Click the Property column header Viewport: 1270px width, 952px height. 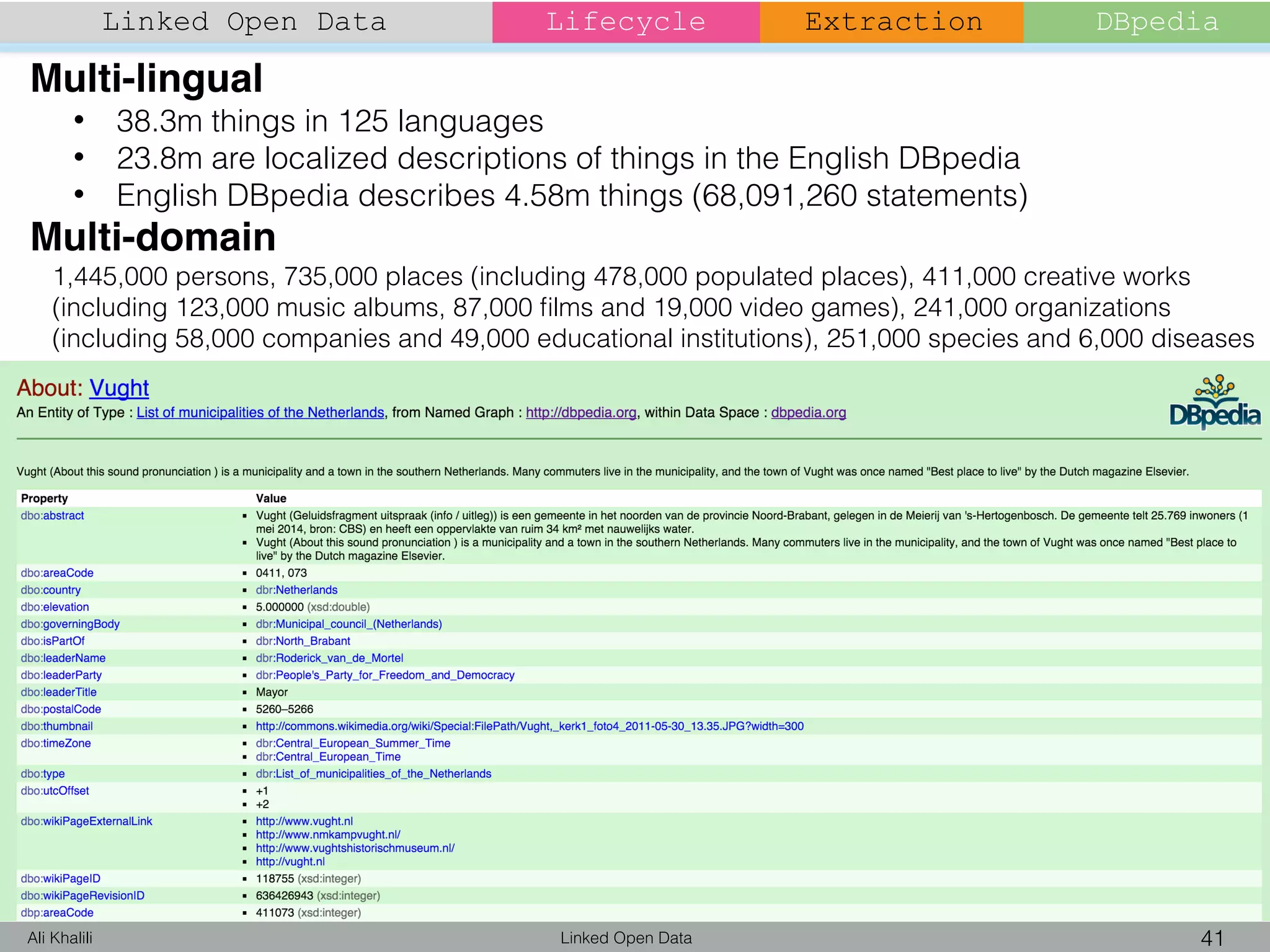point(44,498)
